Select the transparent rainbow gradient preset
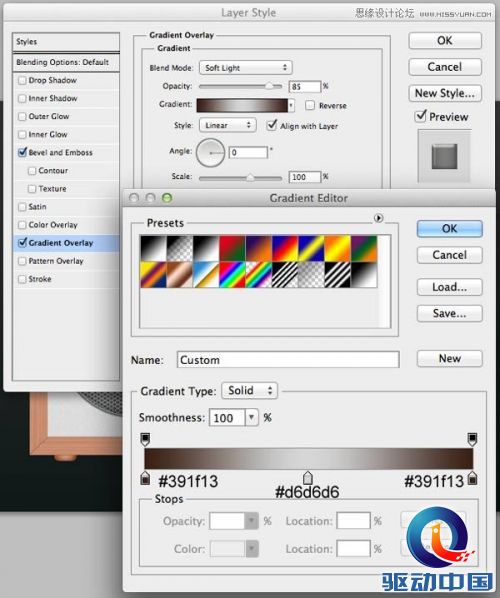The width and height of the screenshot is (500, 598). click(259, 275)
